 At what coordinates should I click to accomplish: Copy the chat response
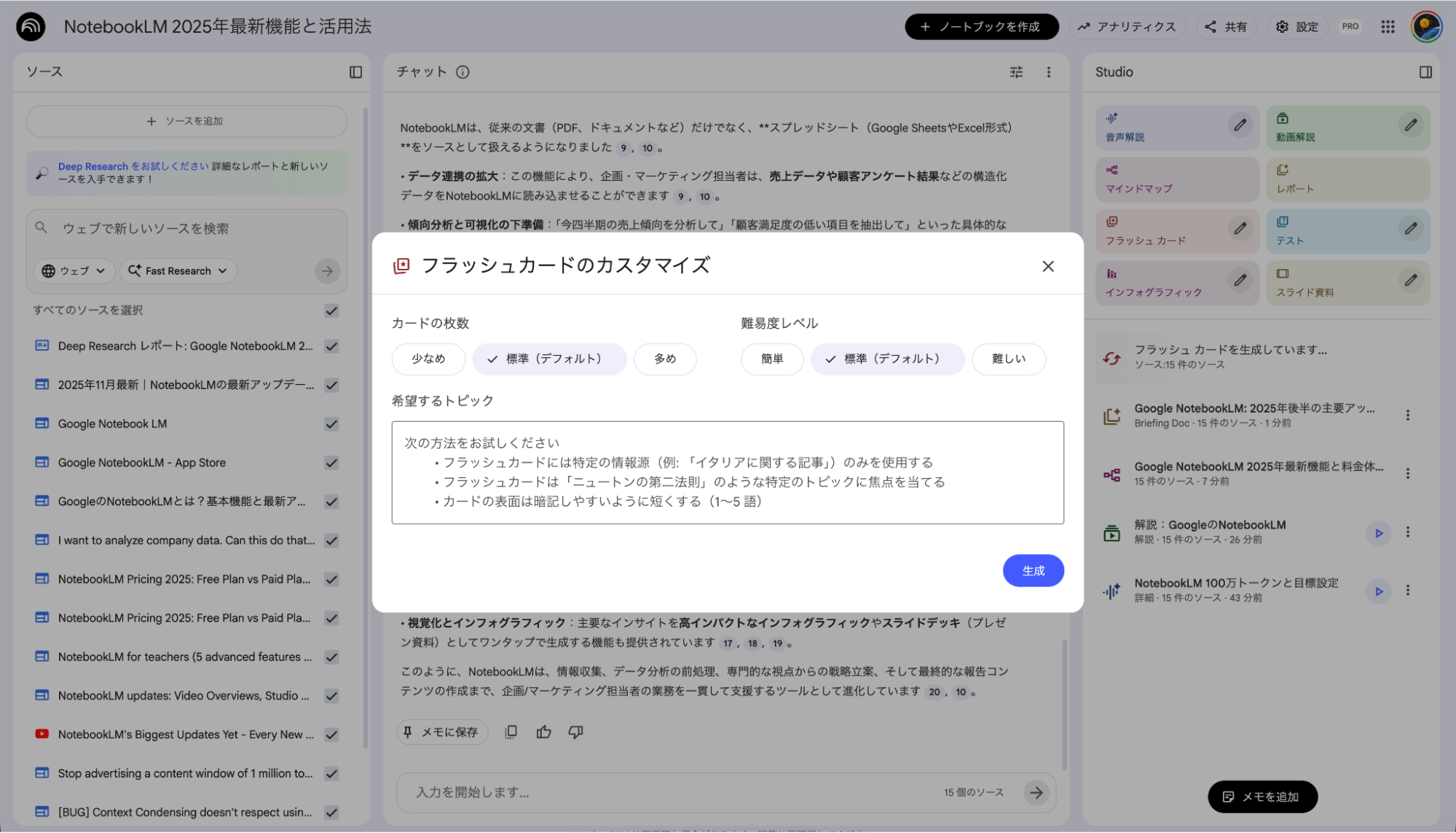pos(511,732)
